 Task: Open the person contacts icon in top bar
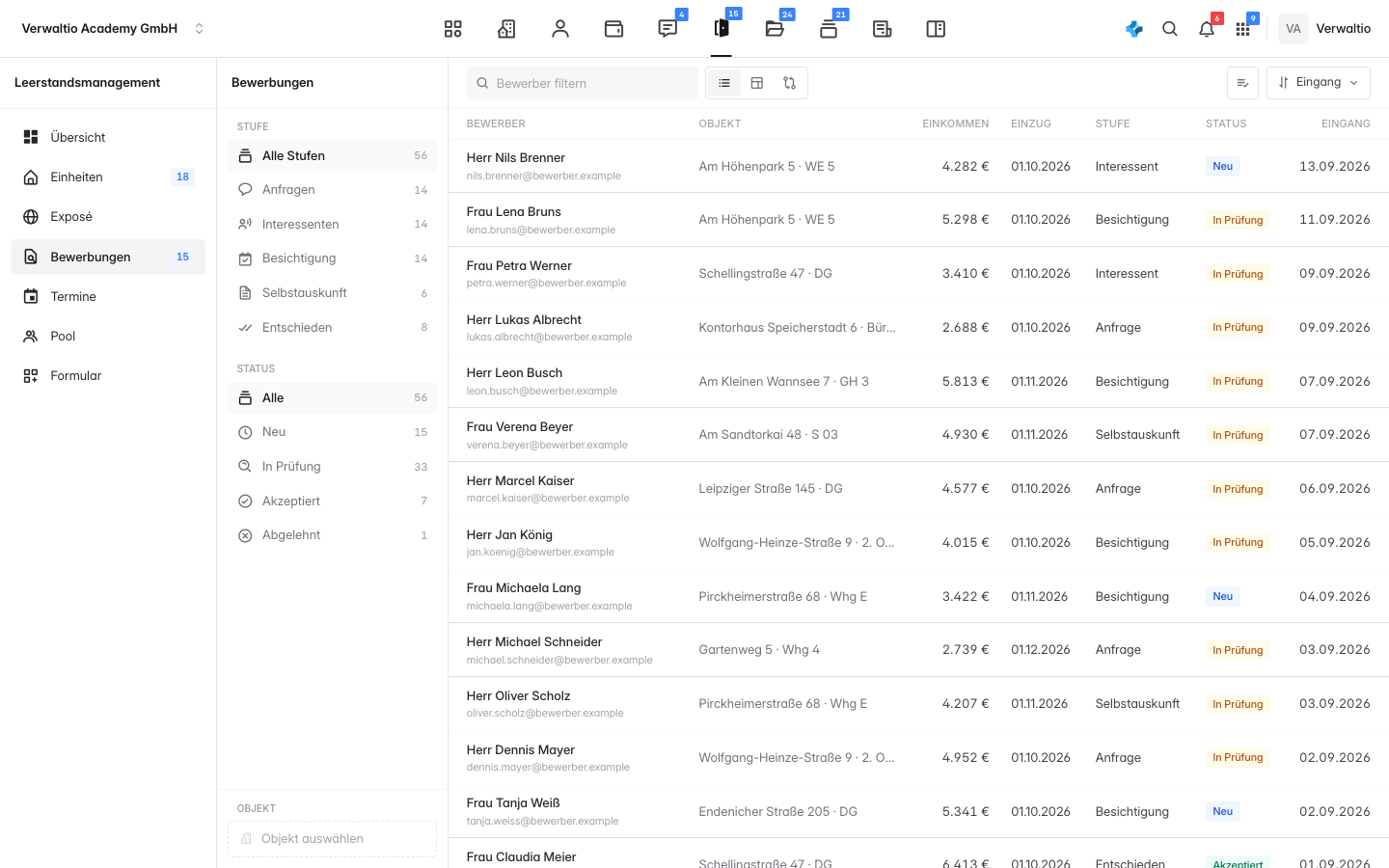point(560,29)
